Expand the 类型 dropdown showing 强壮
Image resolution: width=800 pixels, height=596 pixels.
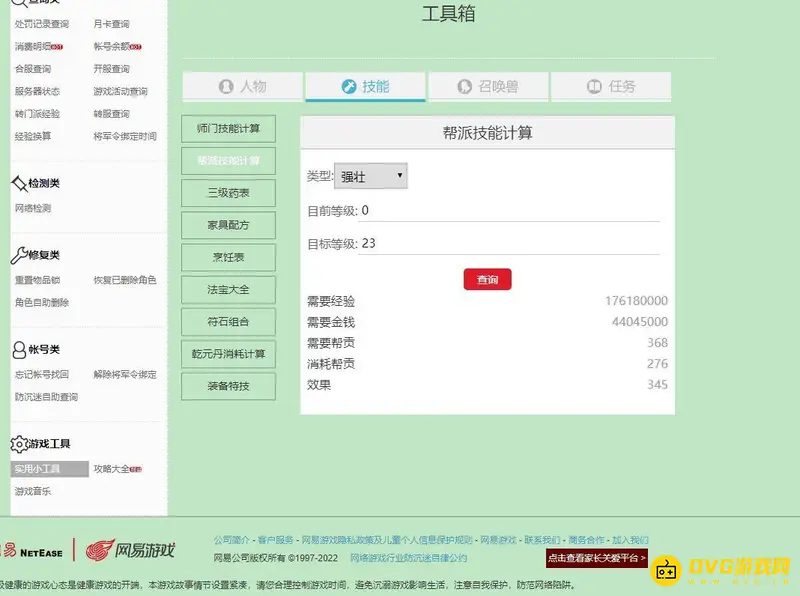(x=370, y=176)
